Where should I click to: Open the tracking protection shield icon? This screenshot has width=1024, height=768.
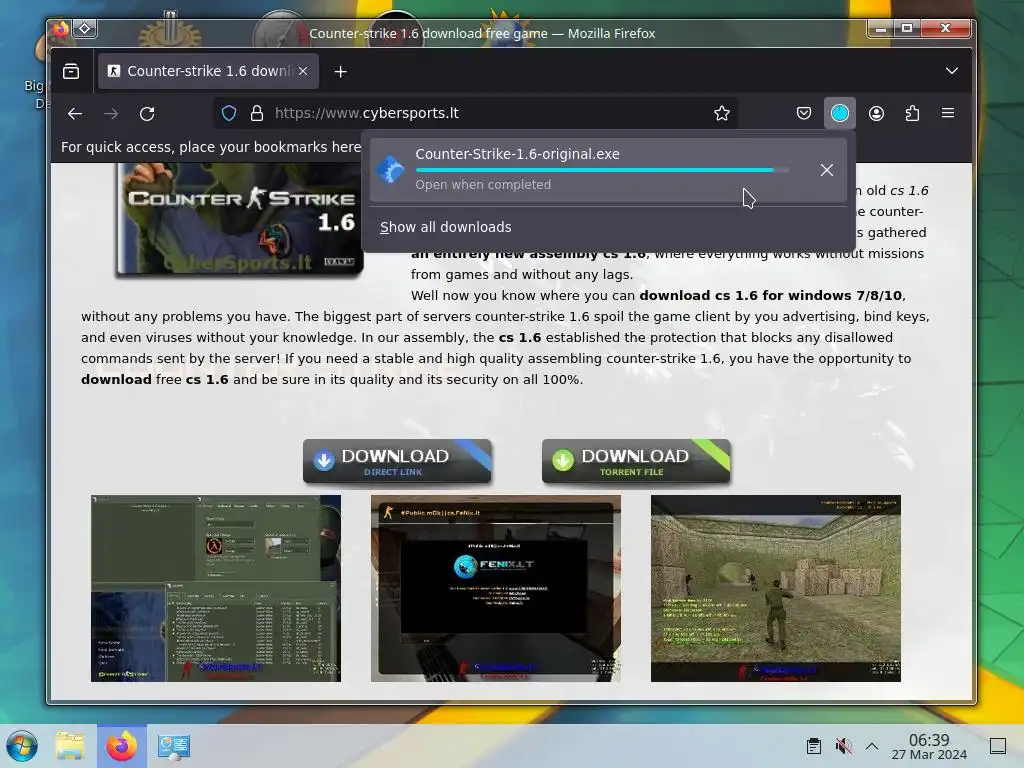pyautogui.click(x=229, y=114)
